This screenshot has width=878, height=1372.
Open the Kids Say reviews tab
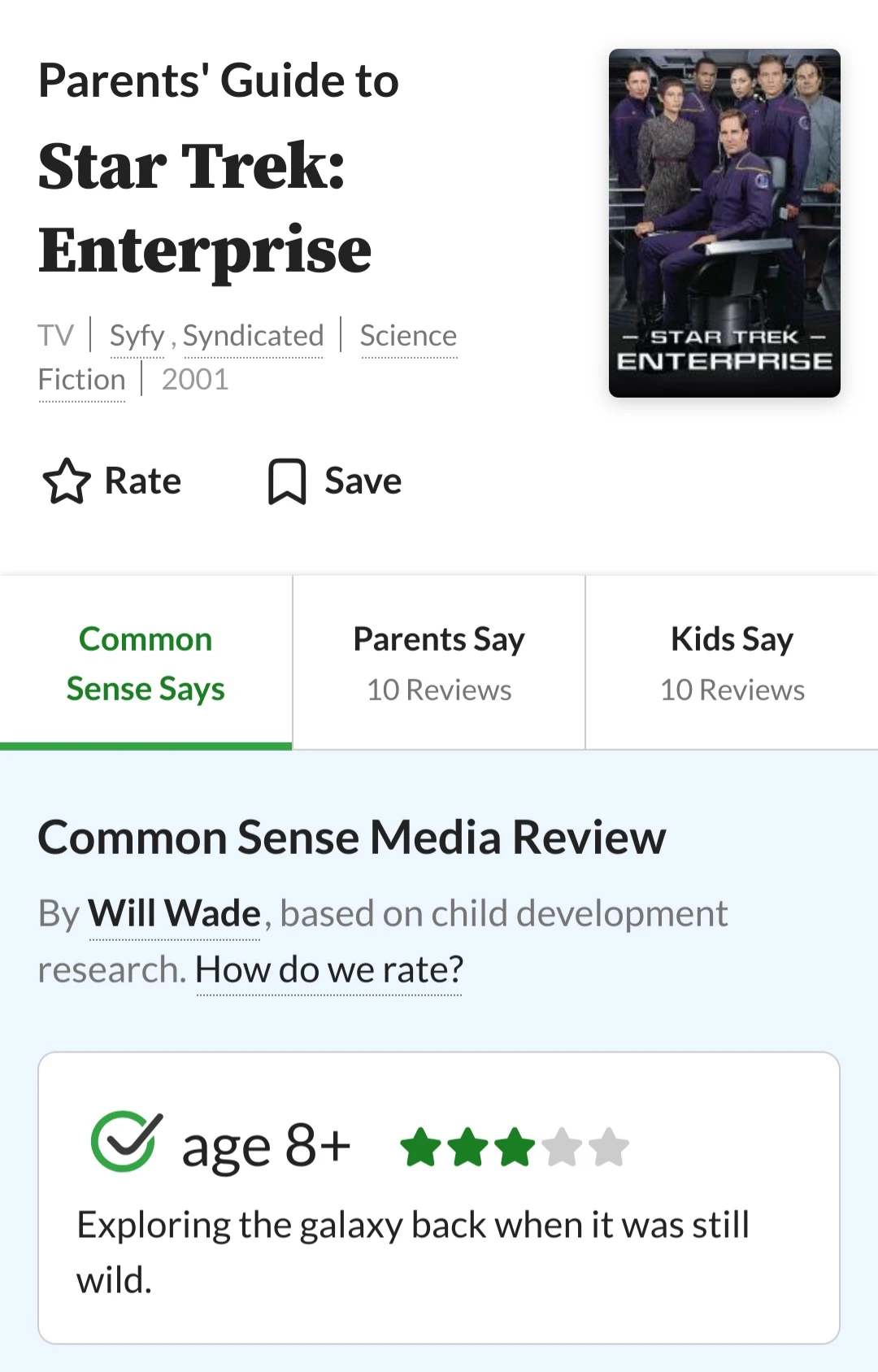pyautogui.click(x=732, y=664)
